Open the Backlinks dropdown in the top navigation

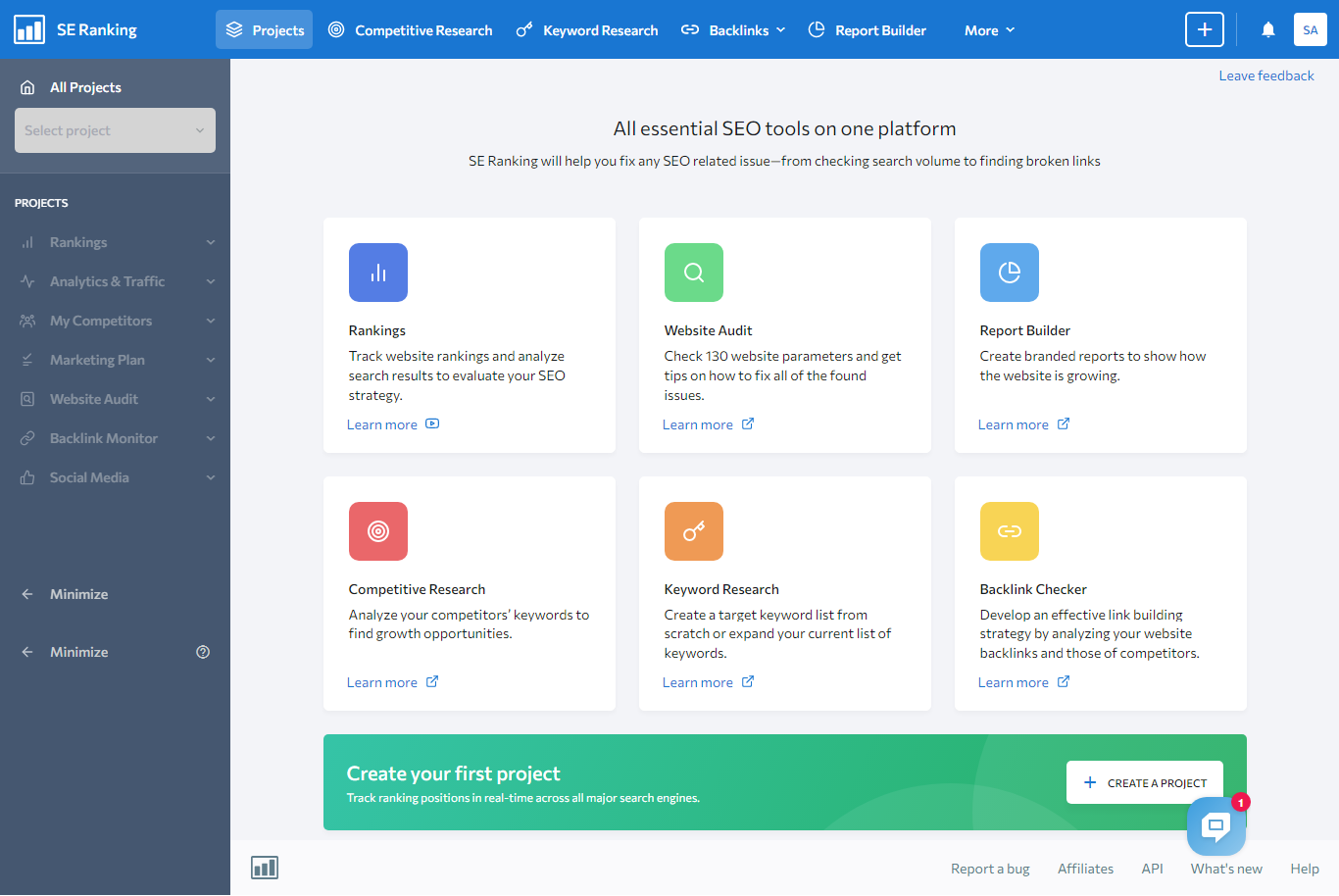pyautogui.click(x=733, y=30)
